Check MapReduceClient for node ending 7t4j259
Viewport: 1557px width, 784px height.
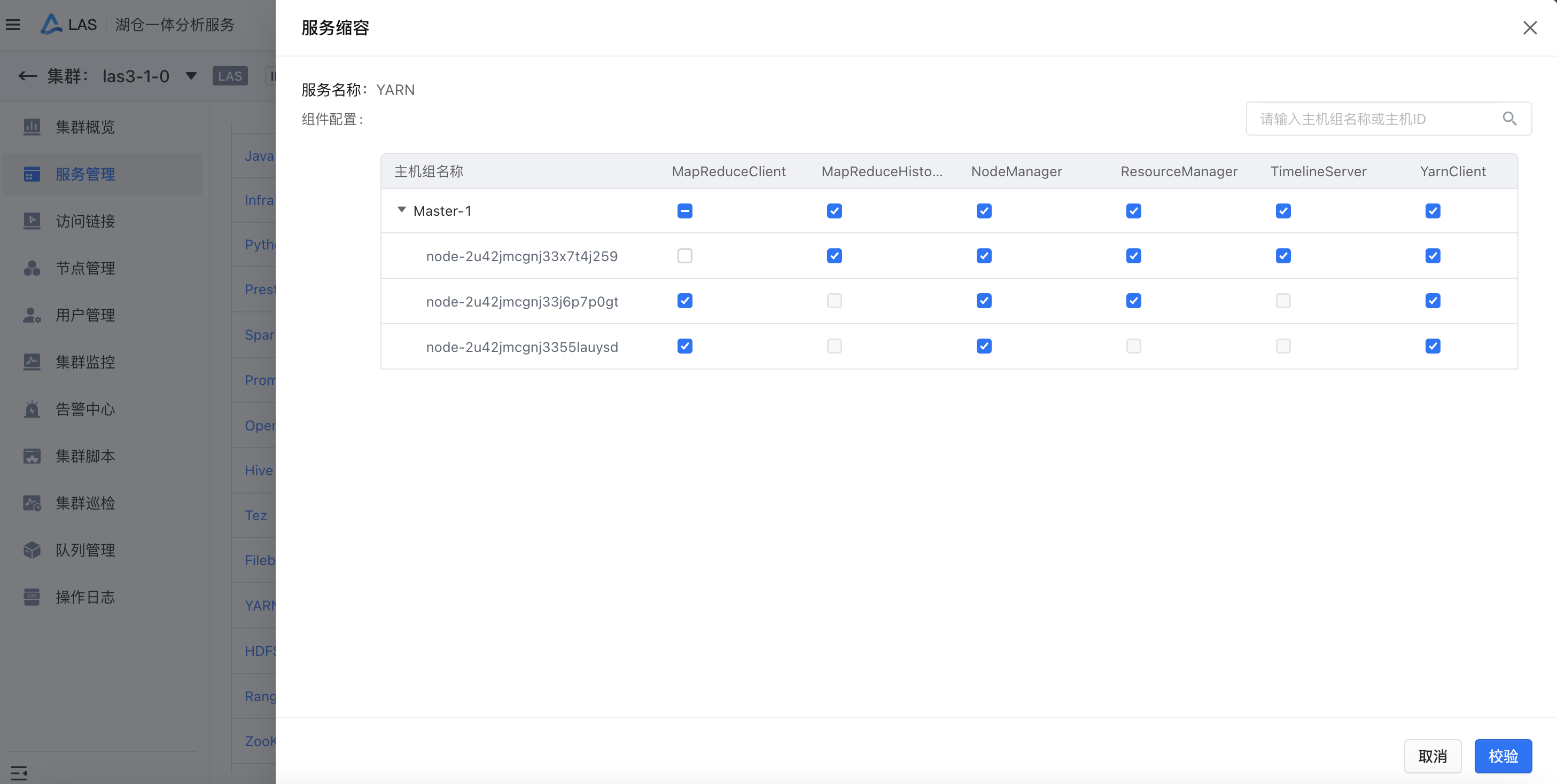pos(684,256)
